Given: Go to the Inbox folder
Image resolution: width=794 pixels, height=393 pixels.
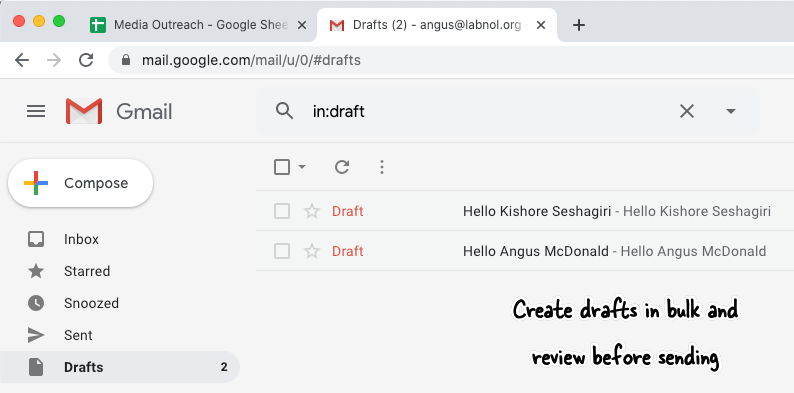Looking at the screenshot, I should coord(81,239).
